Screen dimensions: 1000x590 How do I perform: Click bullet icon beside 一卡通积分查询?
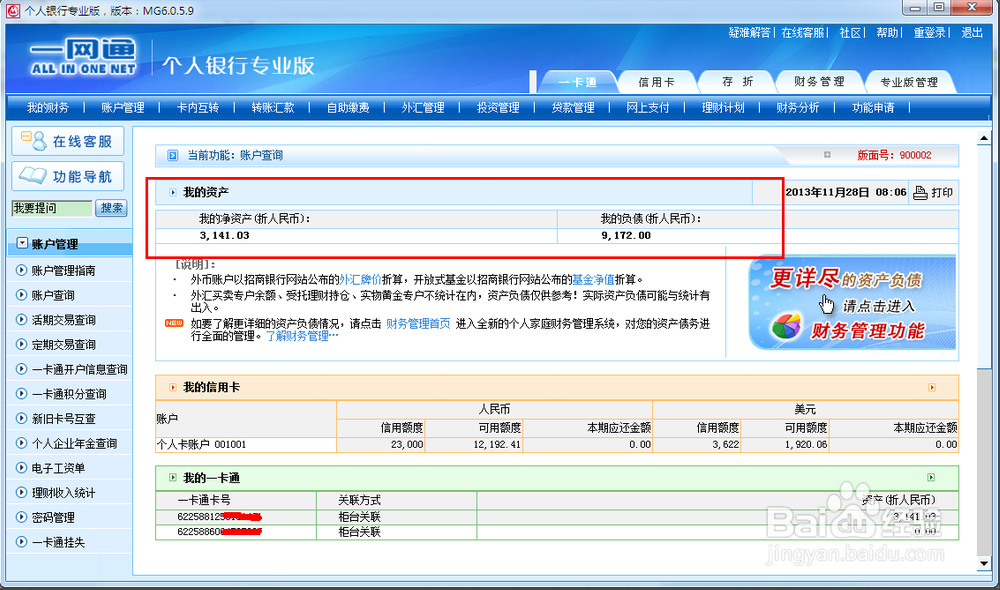click(x=21, y=394)
